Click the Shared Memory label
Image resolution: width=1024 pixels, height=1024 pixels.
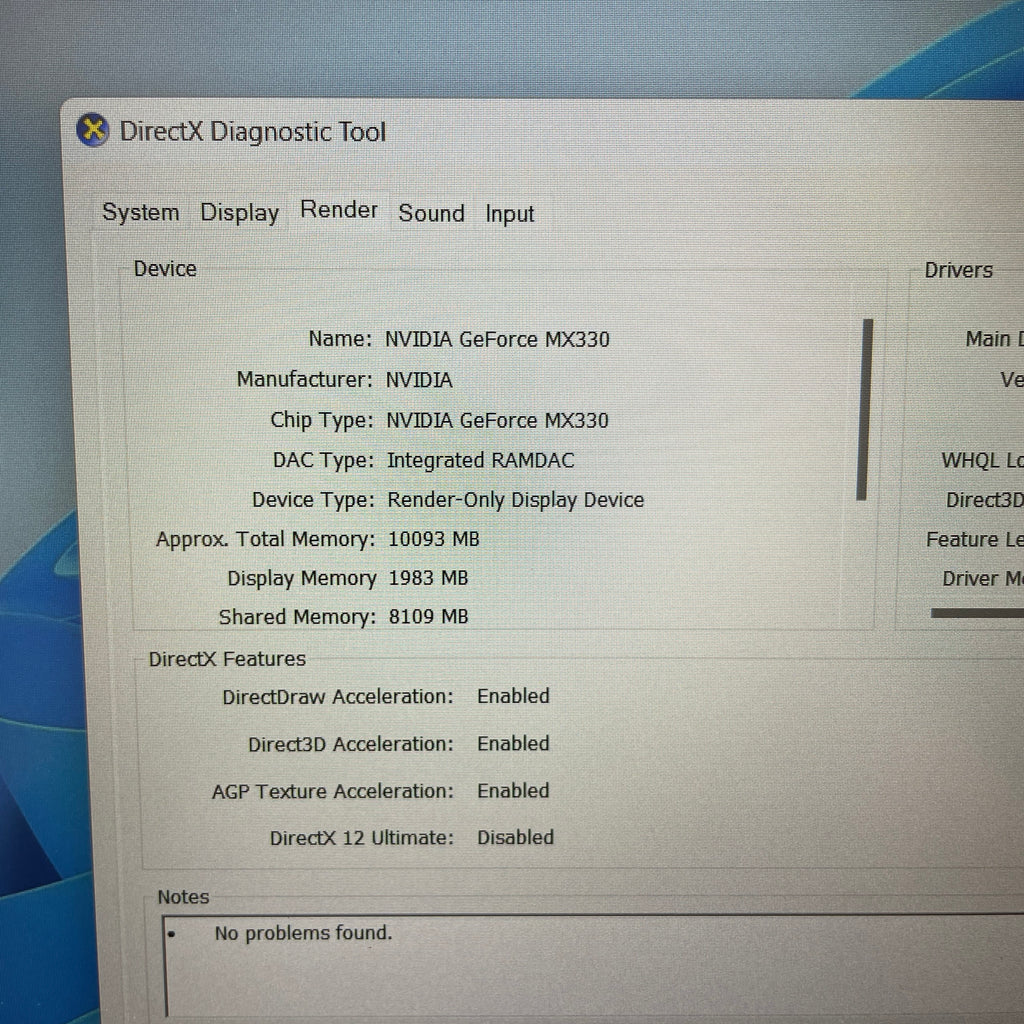[x=297, y=617]
